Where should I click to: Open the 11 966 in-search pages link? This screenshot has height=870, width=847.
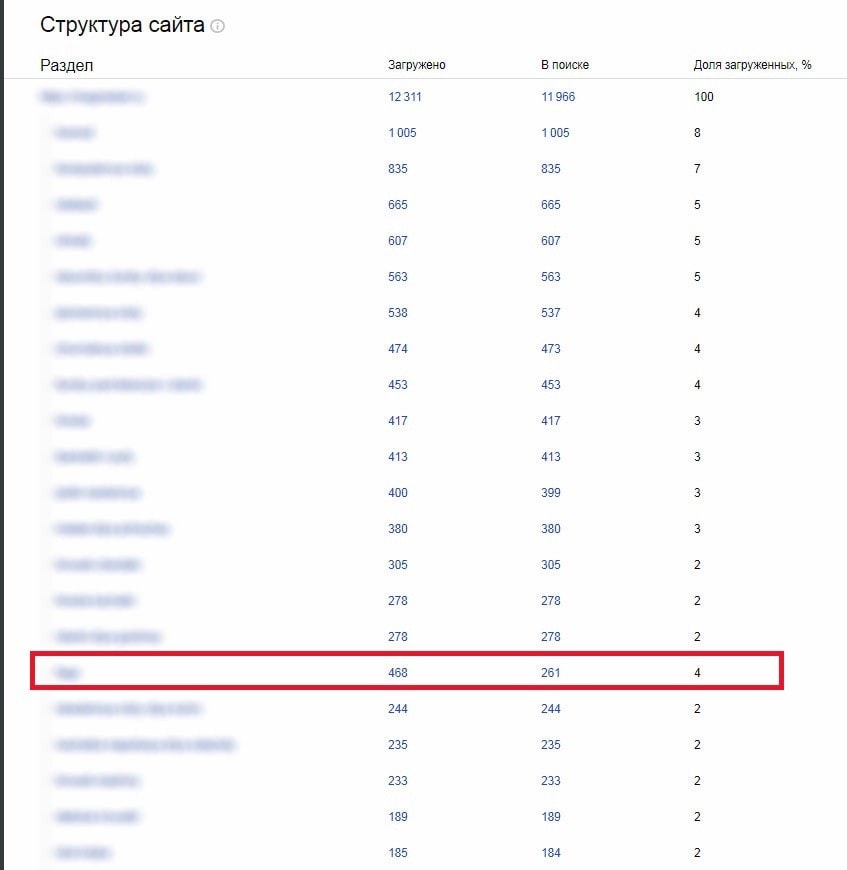[x=558, y=97]
